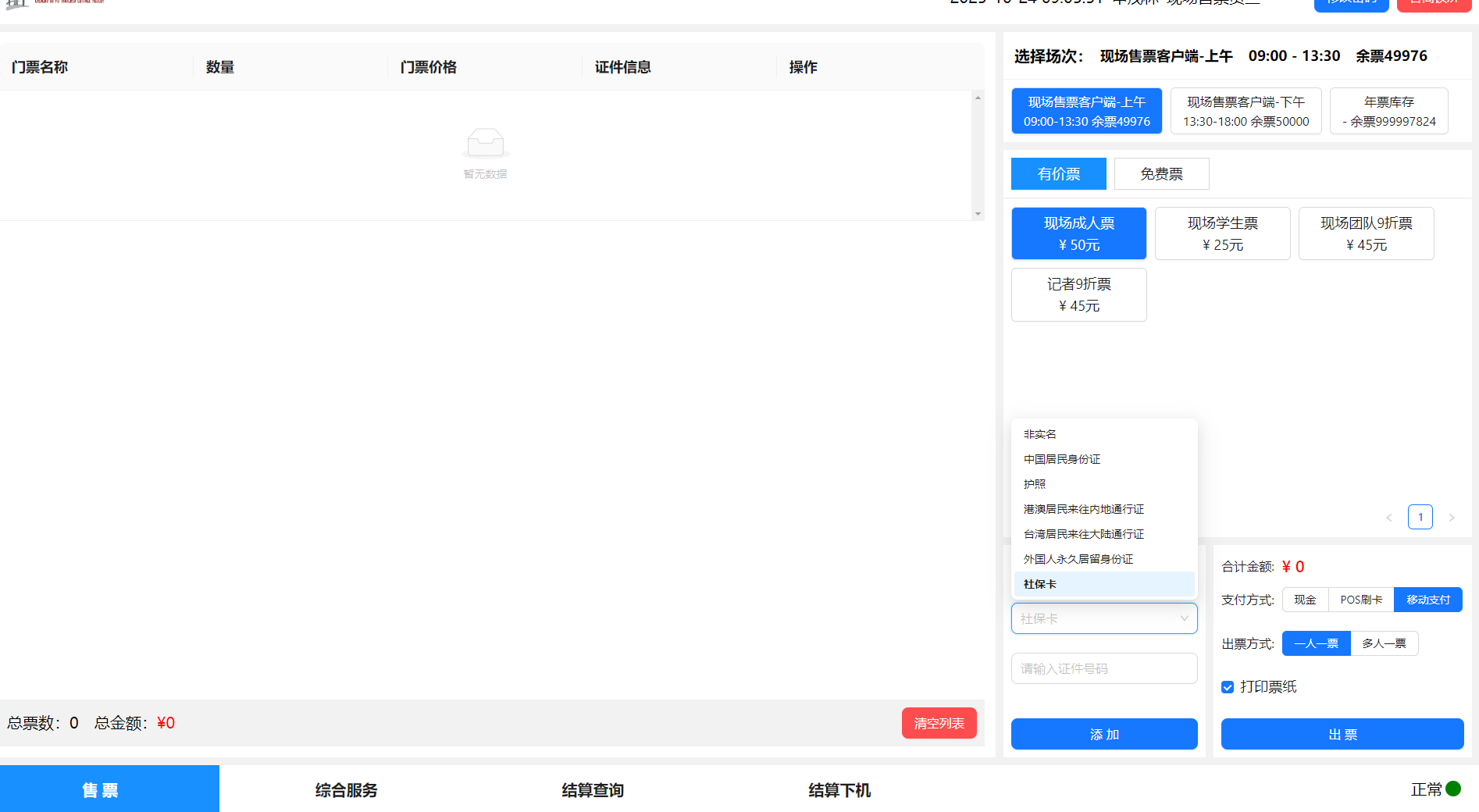1479x812 pixels.
Task: Click the ticket list scroll-up arrow
Action: pyautogui.click(x=978, y=98)
